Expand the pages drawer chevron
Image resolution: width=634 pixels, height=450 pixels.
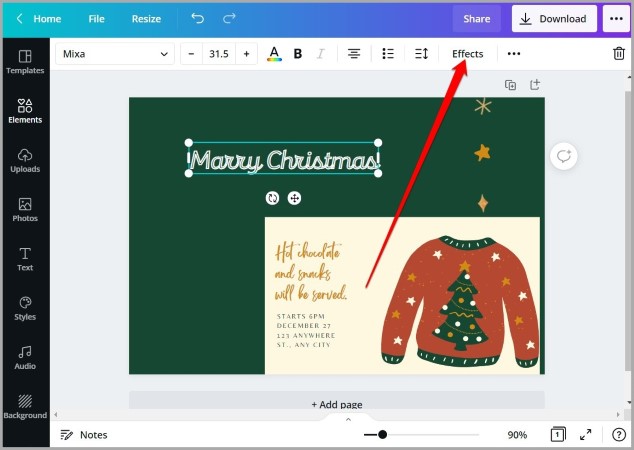(348, 419)
